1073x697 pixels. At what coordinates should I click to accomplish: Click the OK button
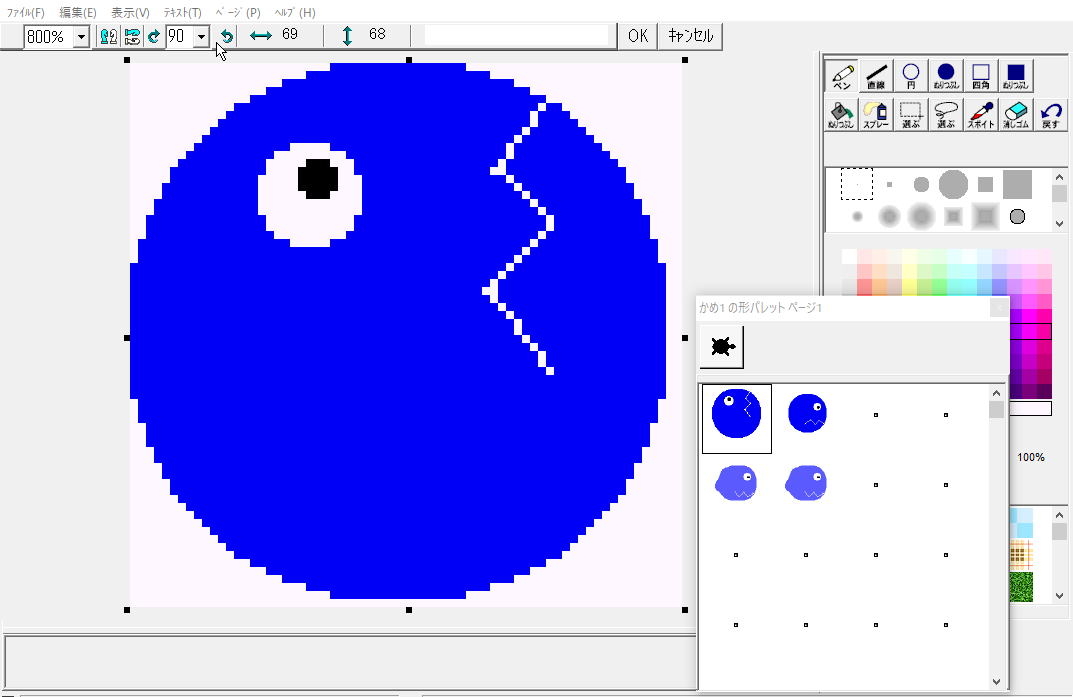click(637, 36)
